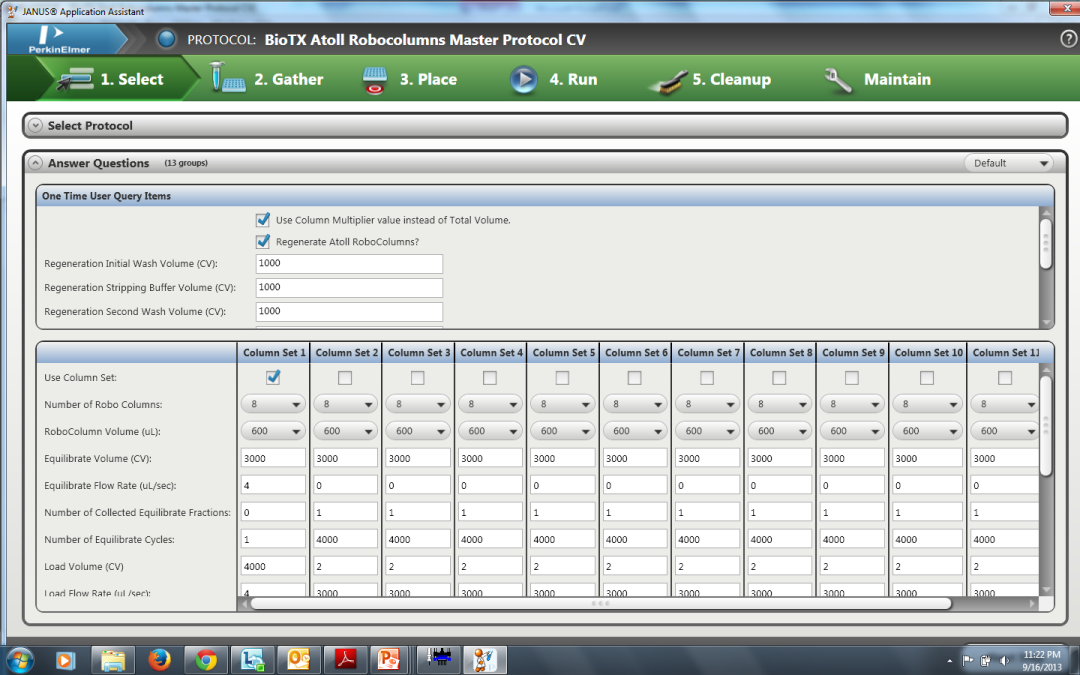The height and width of the screenshot is (675, 1080).
Task: Open JANUS Application Assistant taskbar icon
Action: tap(484, 660)
